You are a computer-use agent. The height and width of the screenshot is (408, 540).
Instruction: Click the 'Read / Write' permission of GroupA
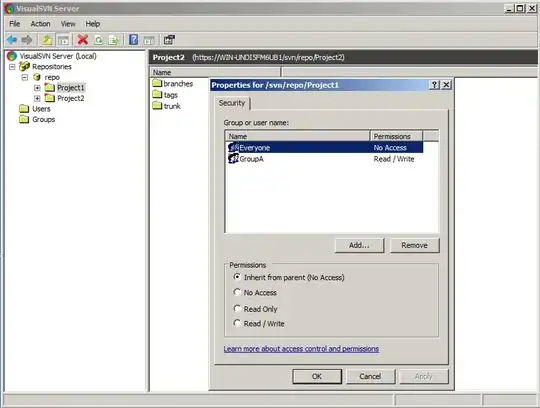[x=394, y=159]
